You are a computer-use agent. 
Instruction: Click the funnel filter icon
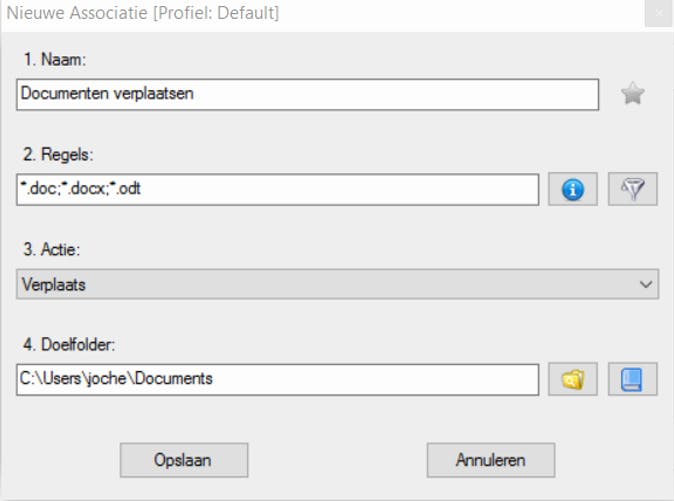tap(633, 189)
